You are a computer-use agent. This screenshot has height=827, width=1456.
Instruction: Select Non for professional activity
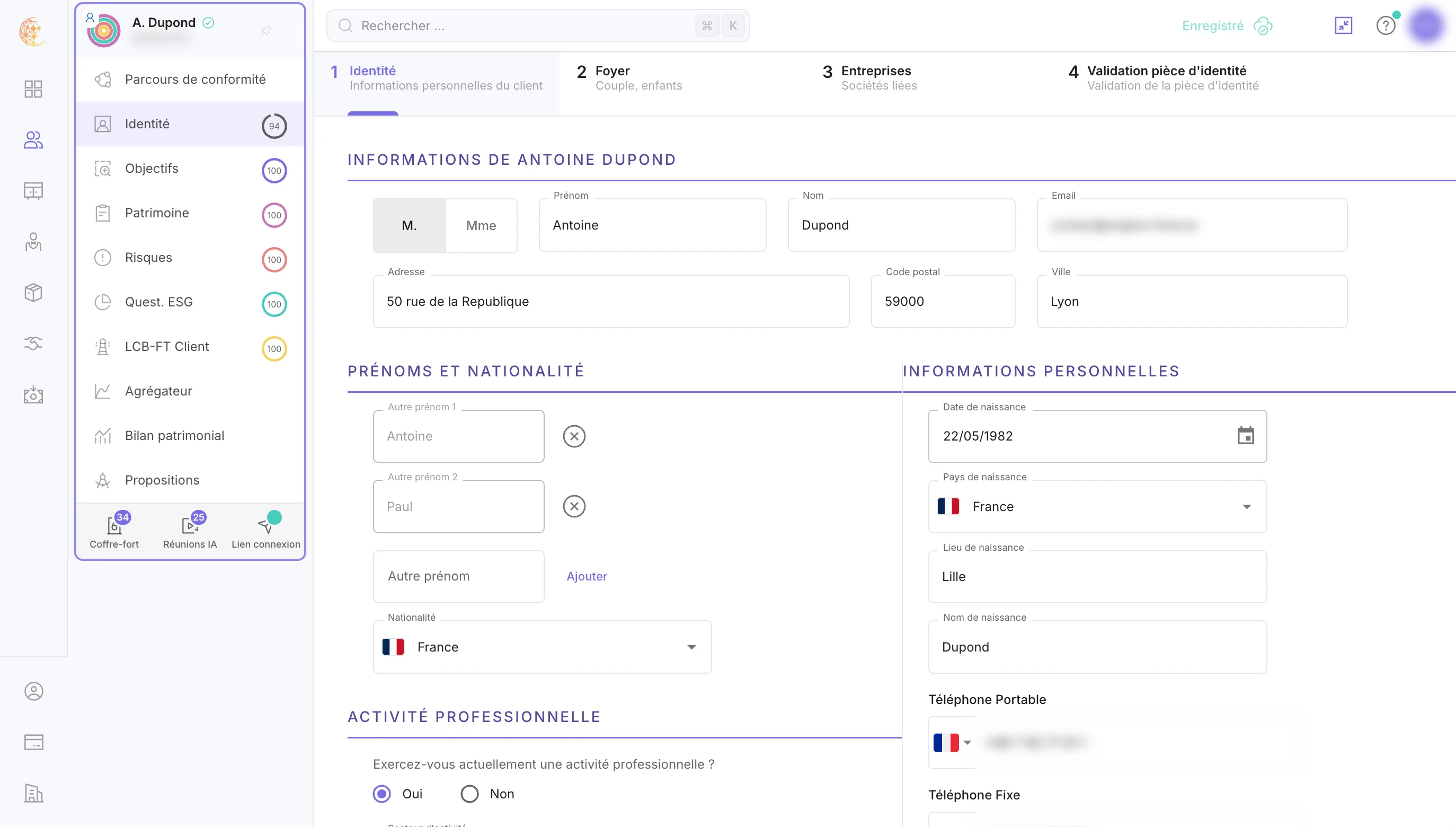click(469, 794)
